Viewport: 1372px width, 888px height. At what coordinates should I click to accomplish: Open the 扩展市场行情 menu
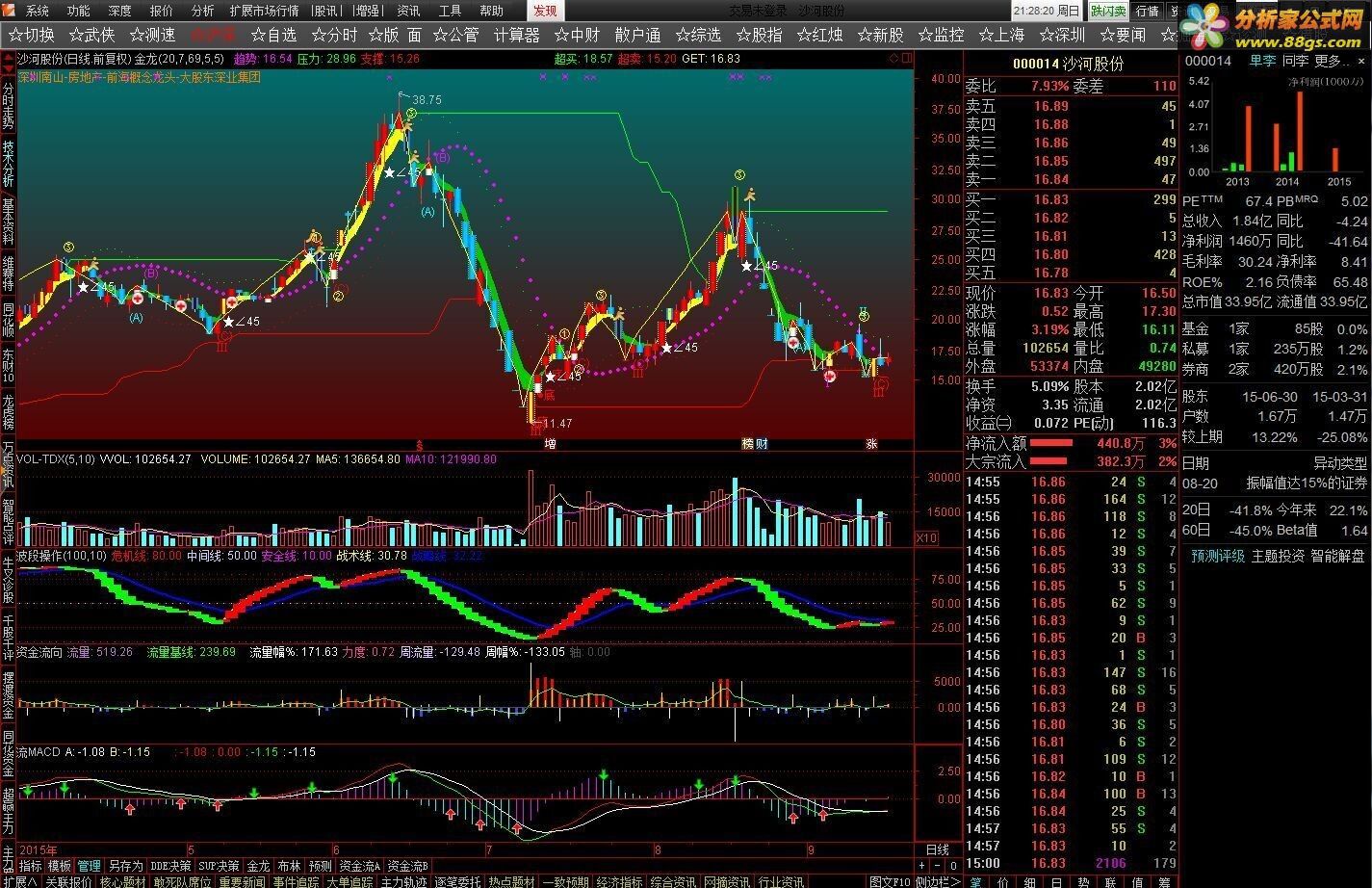click(264, 11)
